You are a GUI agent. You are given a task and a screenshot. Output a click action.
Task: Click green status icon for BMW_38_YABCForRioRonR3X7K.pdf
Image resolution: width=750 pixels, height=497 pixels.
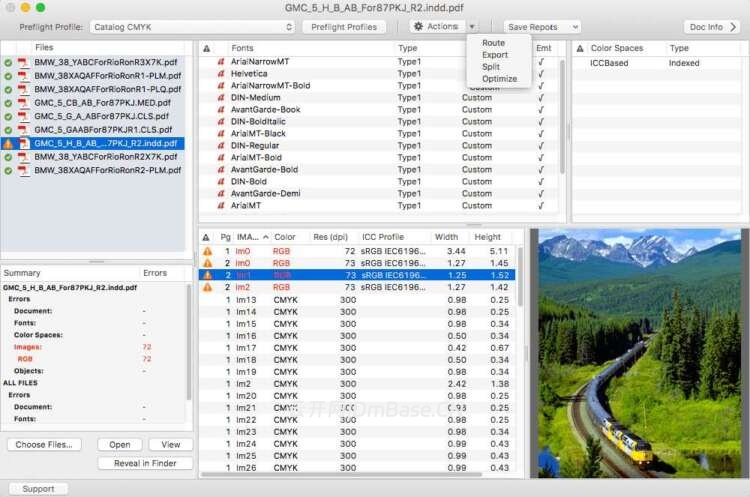tap(8, 63)
